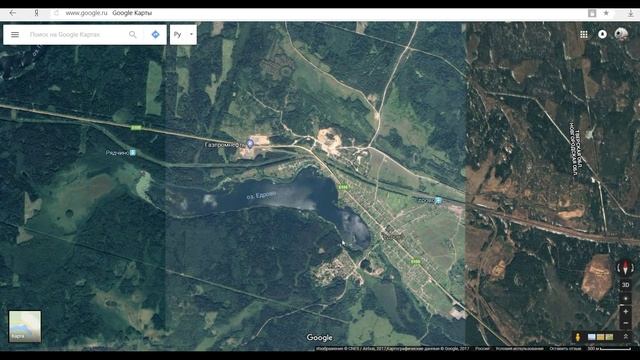Open the third imagery thumbnail
The image size is (640, 360).
tap(609, 337)
